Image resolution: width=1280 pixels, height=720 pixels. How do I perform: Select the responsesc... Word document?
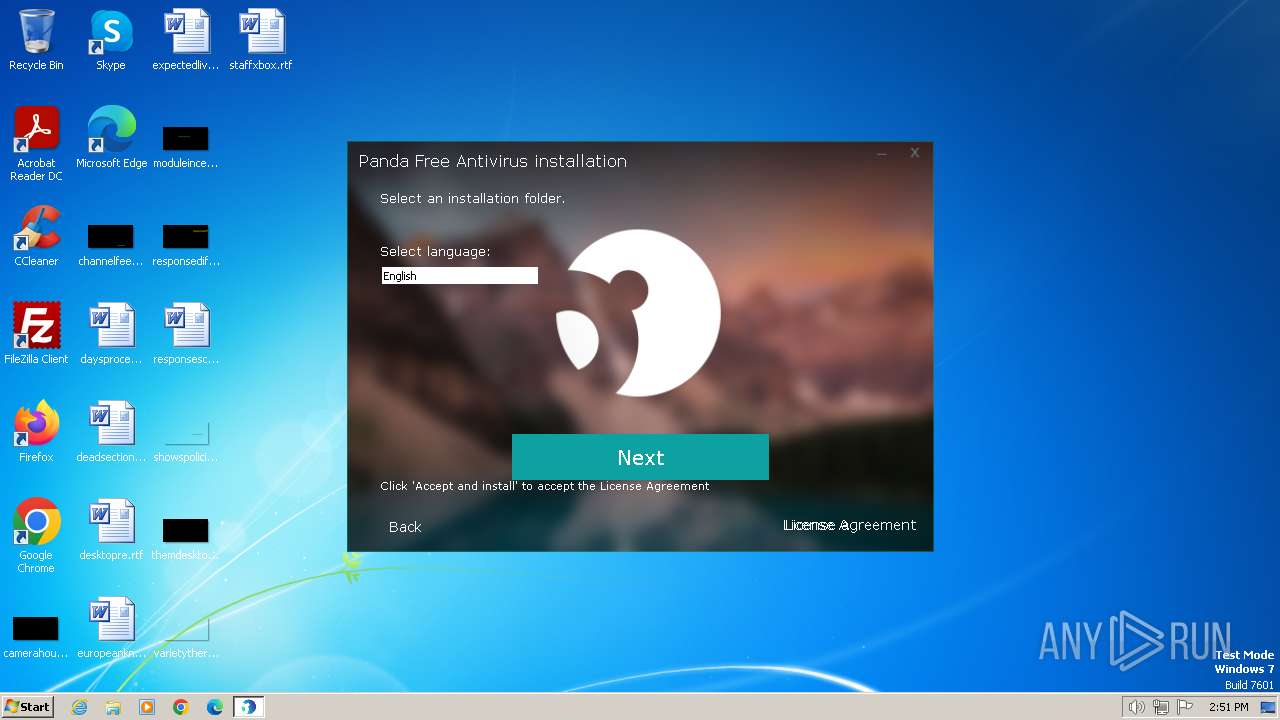[x=186, y=334]
